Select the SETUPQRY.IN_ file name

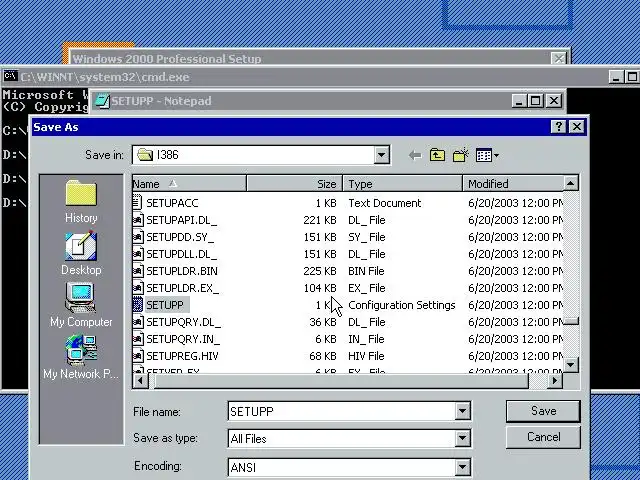[183, 339]
